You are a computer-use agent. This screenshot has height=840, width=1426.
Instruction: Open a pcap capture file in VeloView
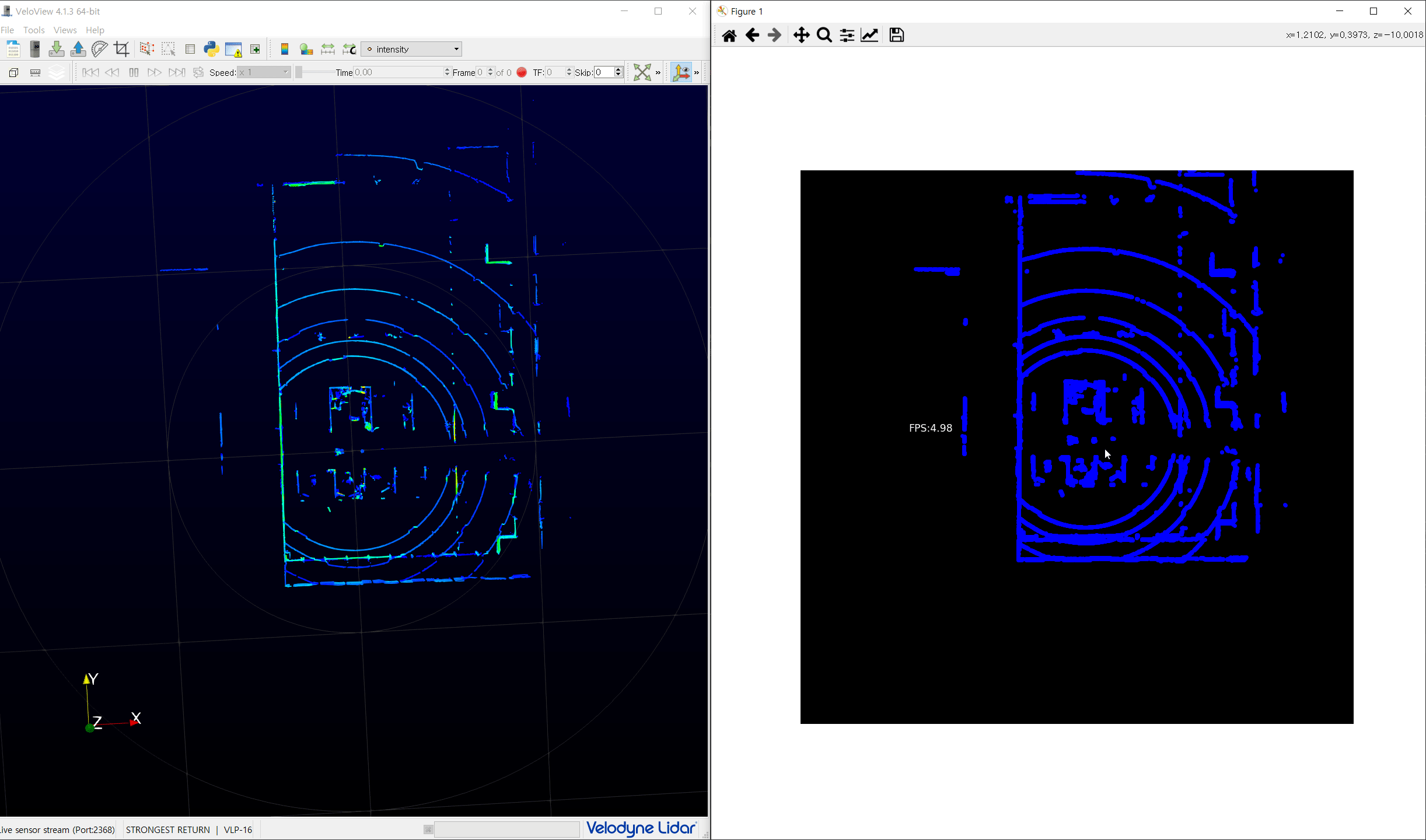point(13,49)
